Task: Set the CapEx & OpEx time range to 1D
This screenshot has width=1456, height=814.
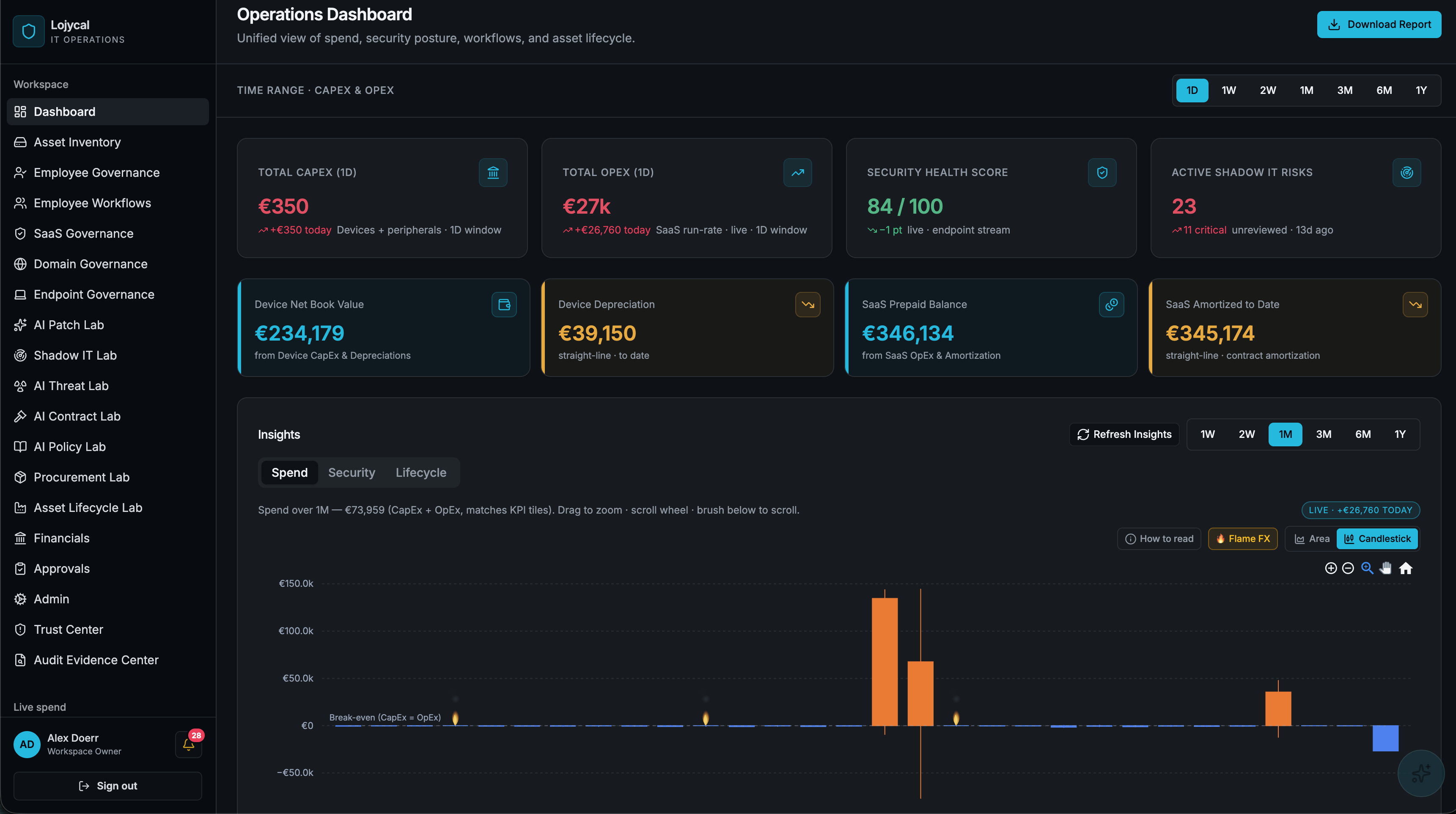Action: [1192, 91]
